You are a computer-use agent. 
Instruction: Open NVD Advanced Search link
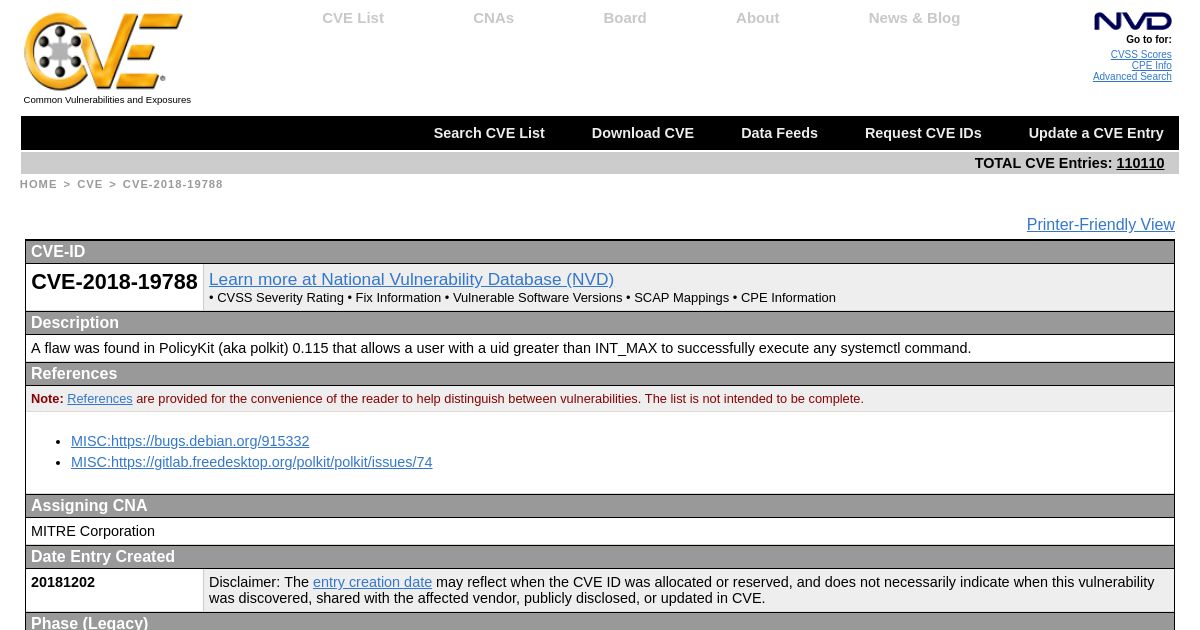coord(1132,77)
